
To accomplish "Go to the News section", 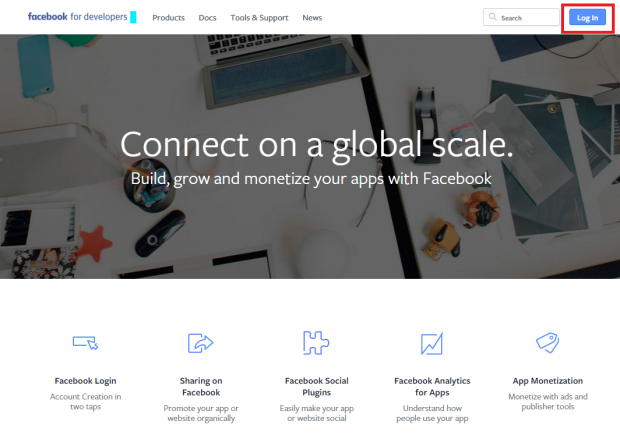I will (312, 18).
